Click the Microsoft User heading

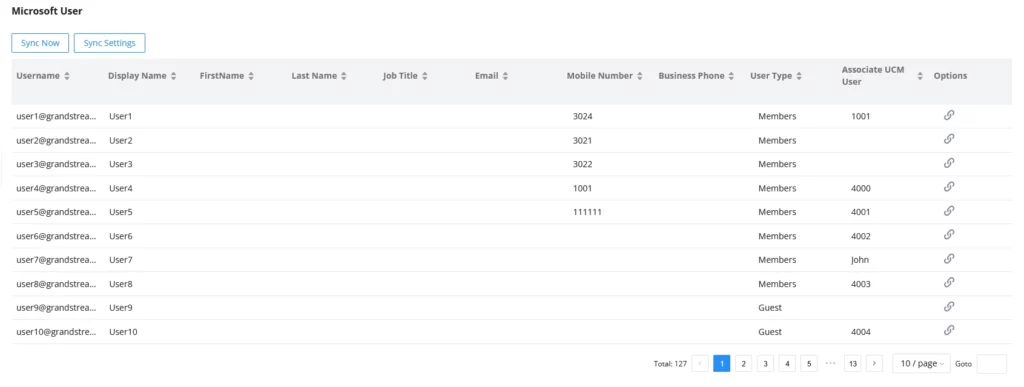click(47, 11)
